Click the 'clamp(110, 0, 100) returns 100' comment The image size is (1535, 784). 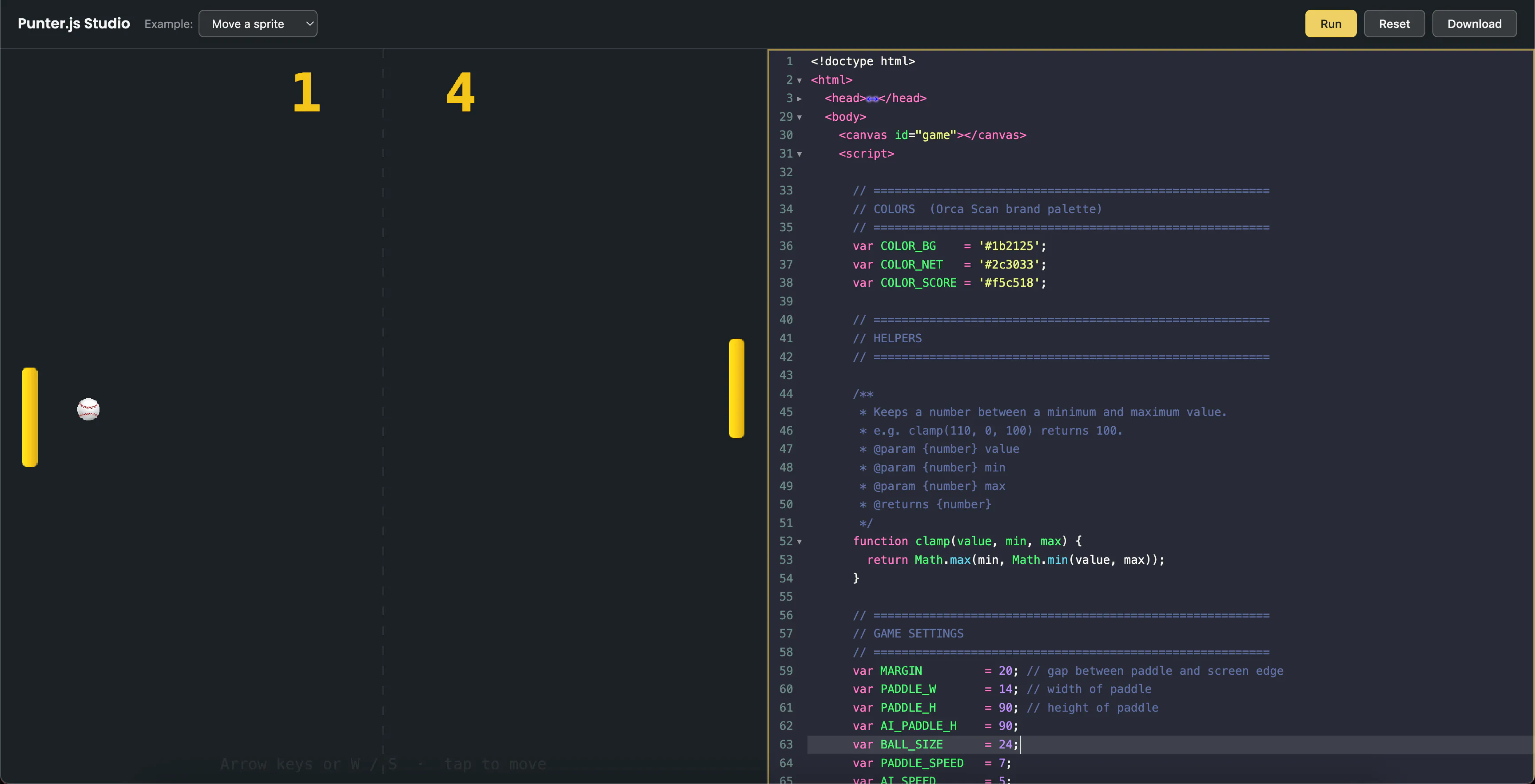tap(990, 431)
